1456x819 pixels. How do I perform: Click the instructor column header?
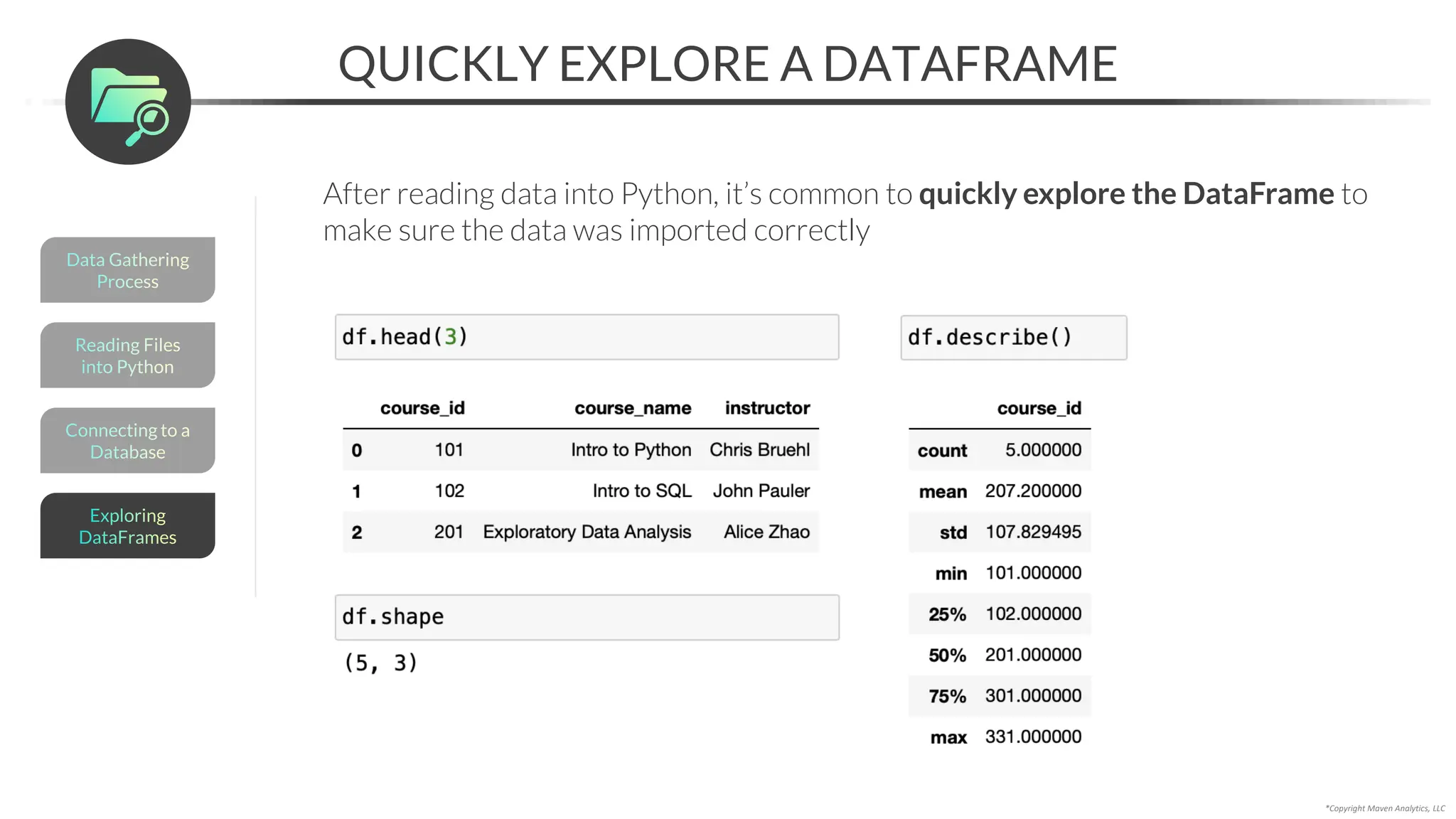[767, 408]
